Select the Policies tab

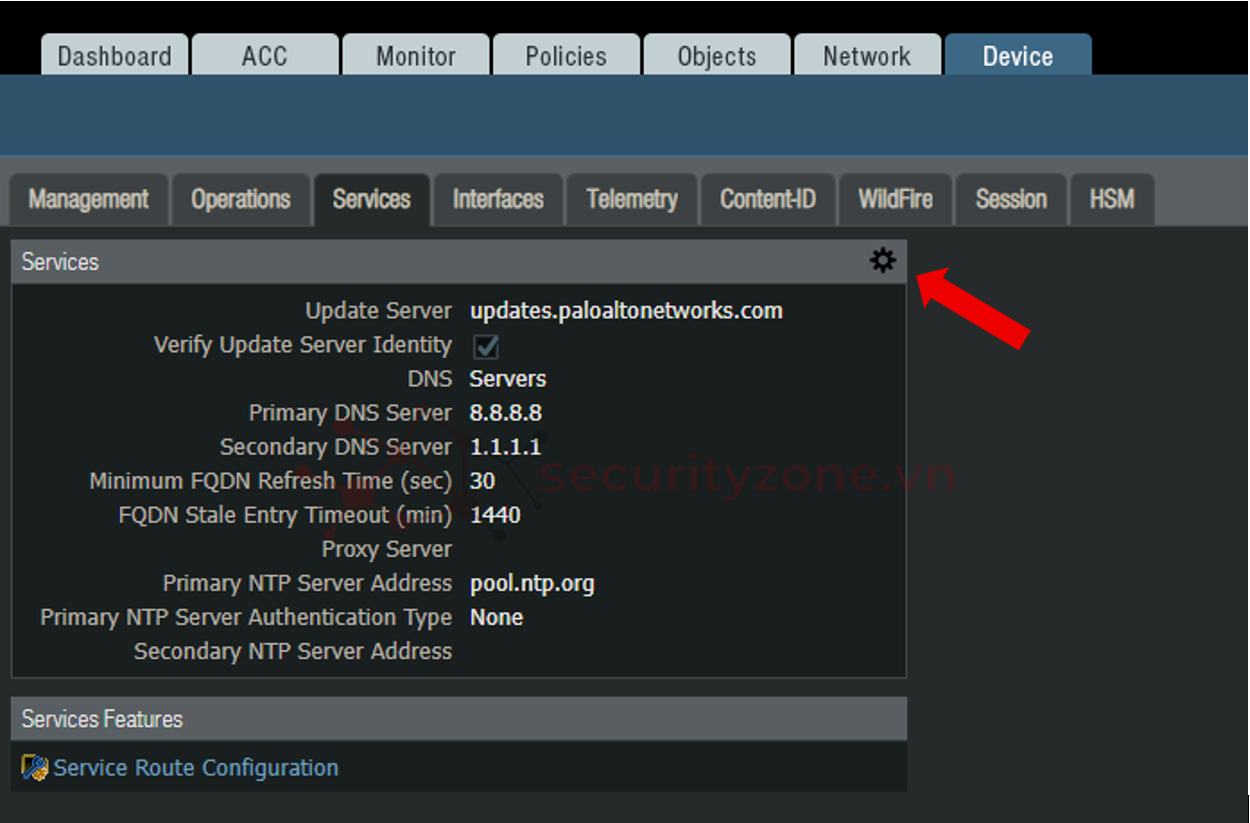(x=566, y=56)
